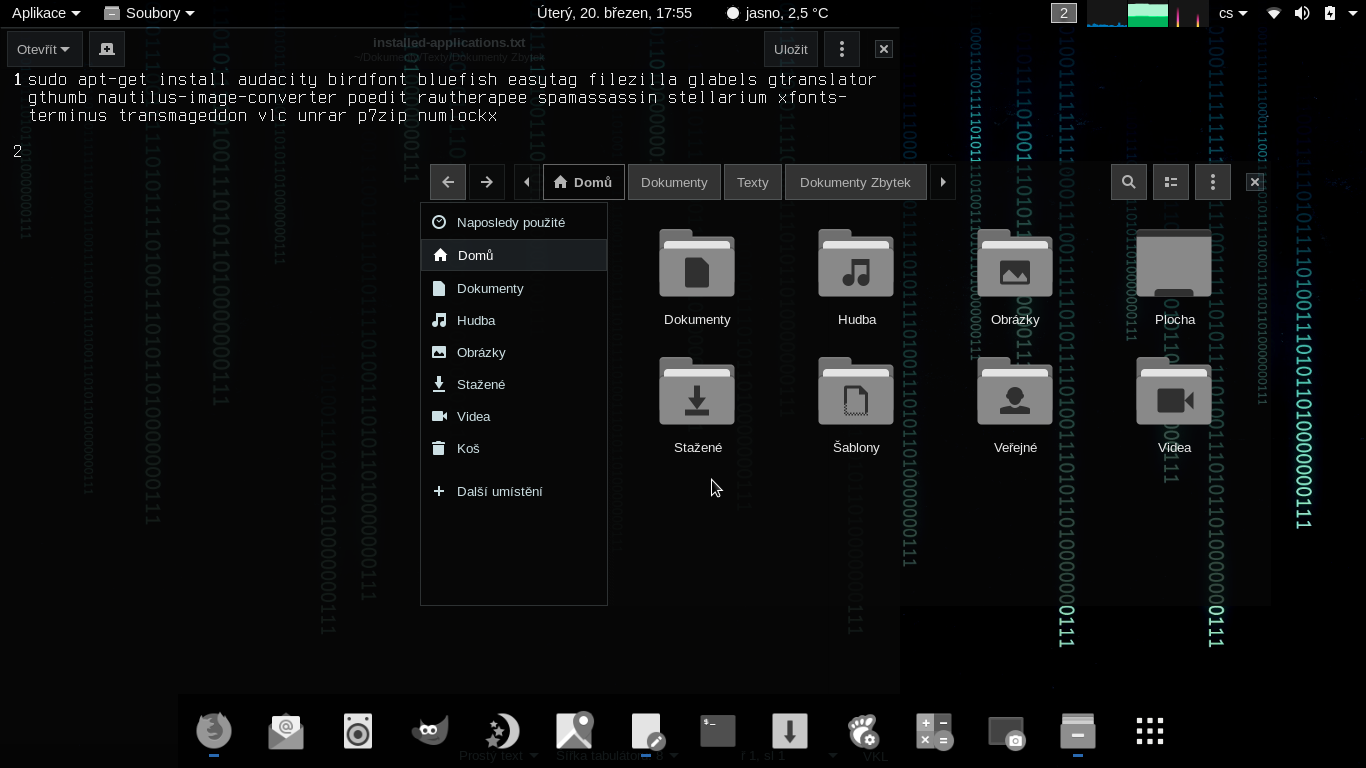Viewport: 1366px width, 768px height.
Task: Open the Hudba folder icon
Action: (856, 264)
